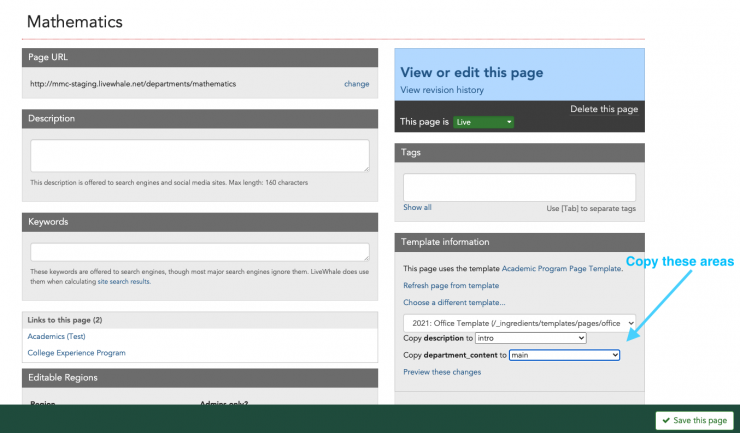Viewport: 740px width, 433px height.
Task: Click Show all tags link
Action: 417,208
